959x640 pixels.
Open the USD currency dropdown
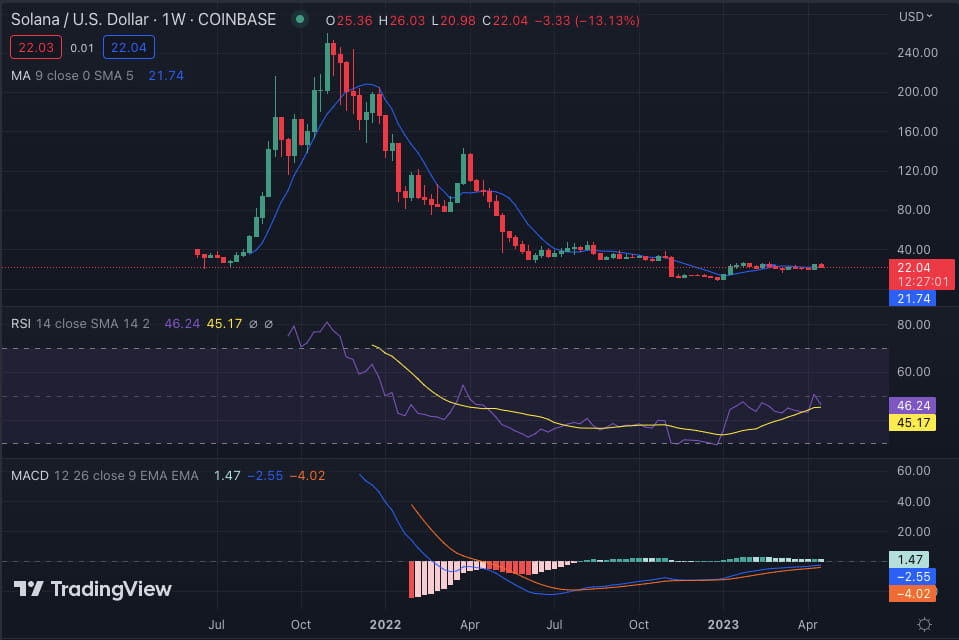coord(916,17)
